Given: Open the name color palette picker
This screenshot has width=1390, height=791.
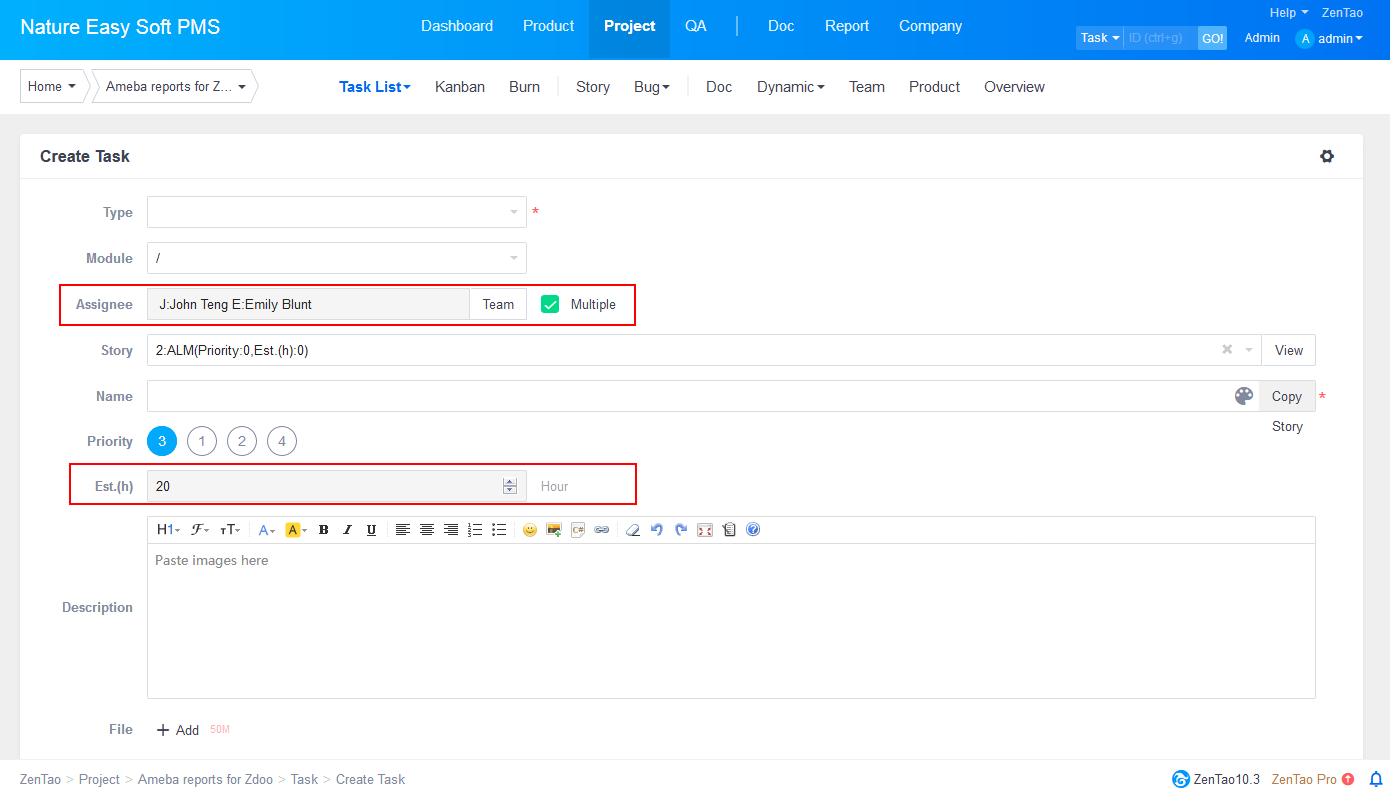Looking at the screenshot, I should (1244, 396).
